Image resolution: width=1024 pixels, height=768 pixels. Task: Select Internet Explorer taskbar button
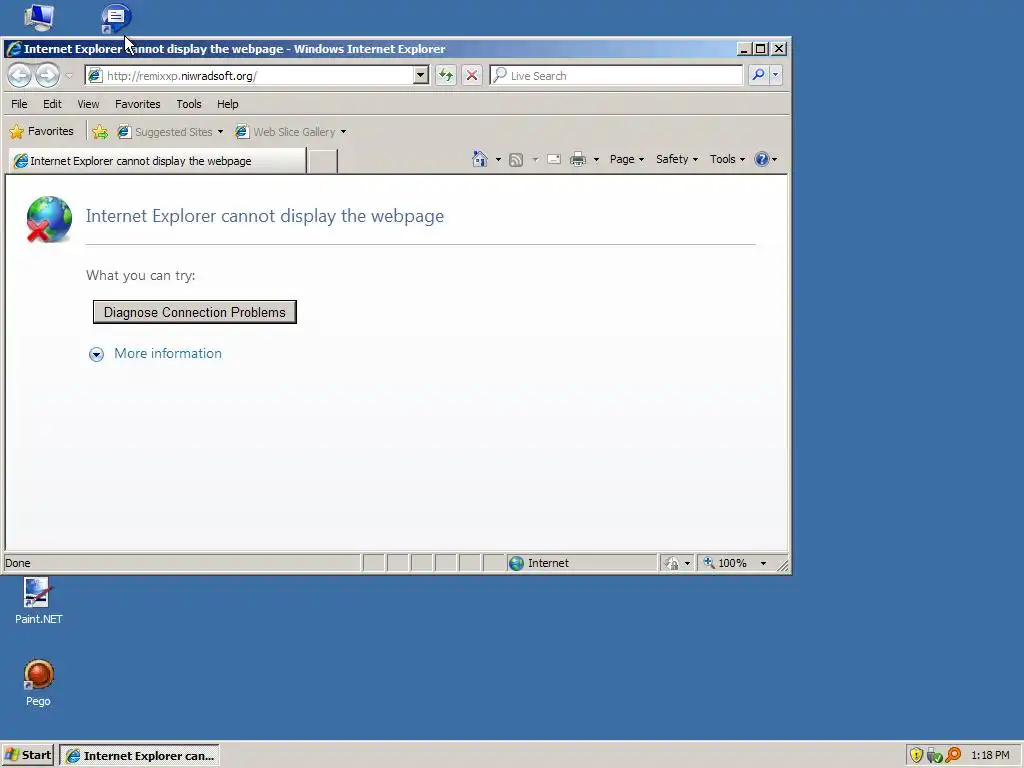point(140,756)
